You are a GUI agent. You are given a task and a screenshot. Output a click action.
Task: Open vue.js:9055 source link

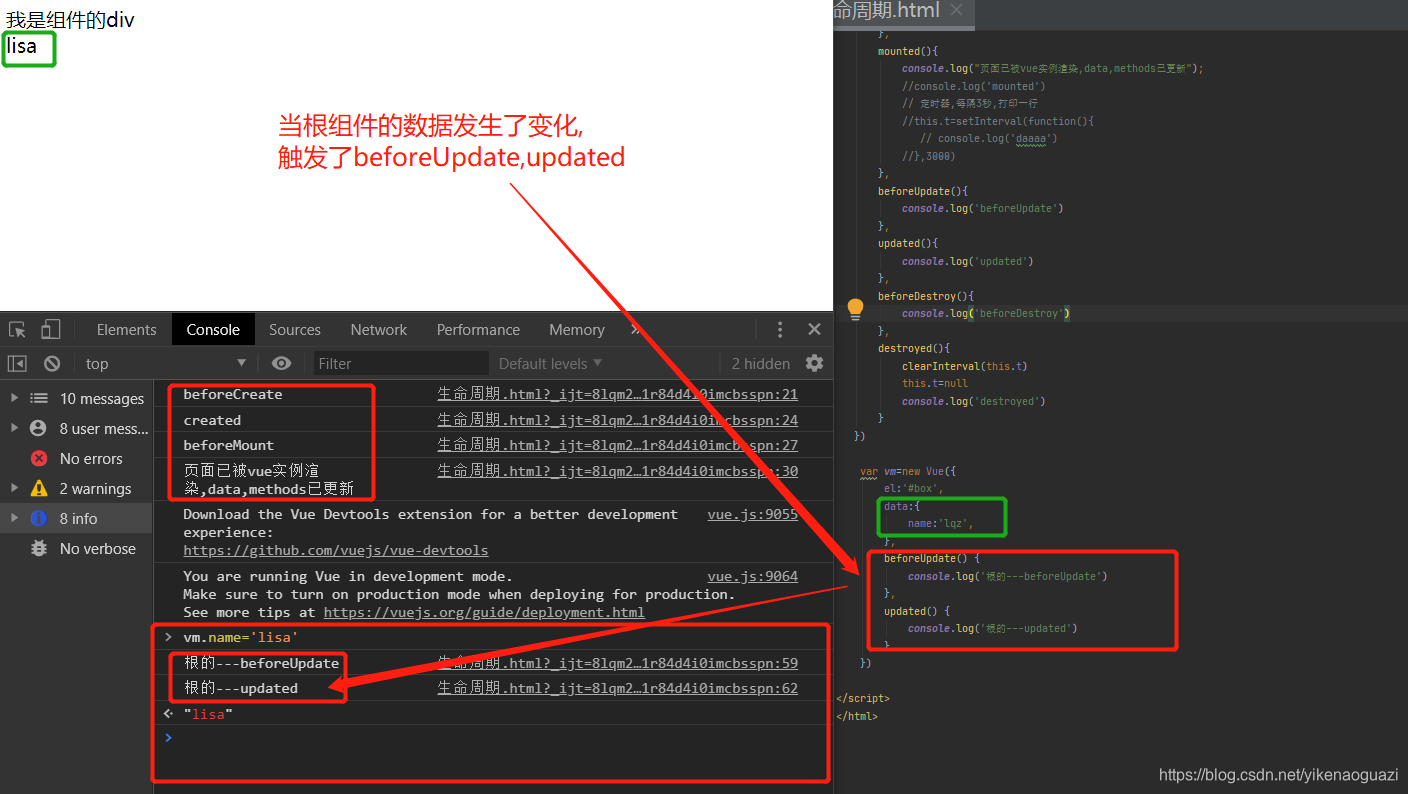(x=752, y=514)
